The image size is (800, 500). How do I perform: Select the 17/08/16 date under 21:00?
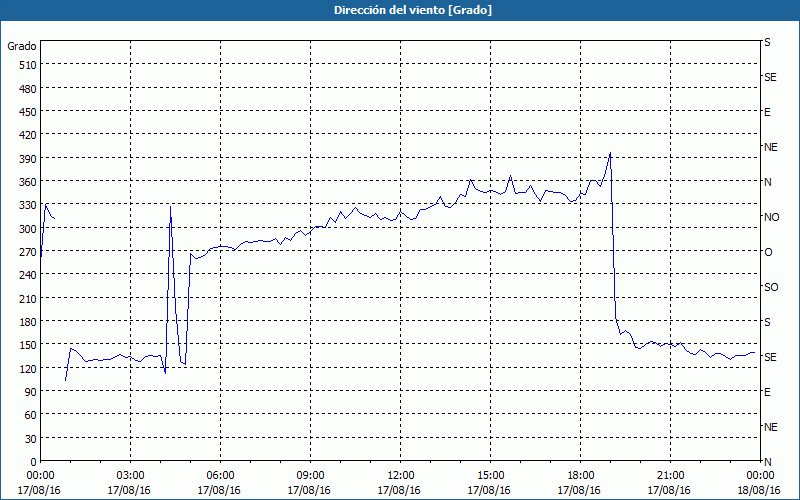669,490
